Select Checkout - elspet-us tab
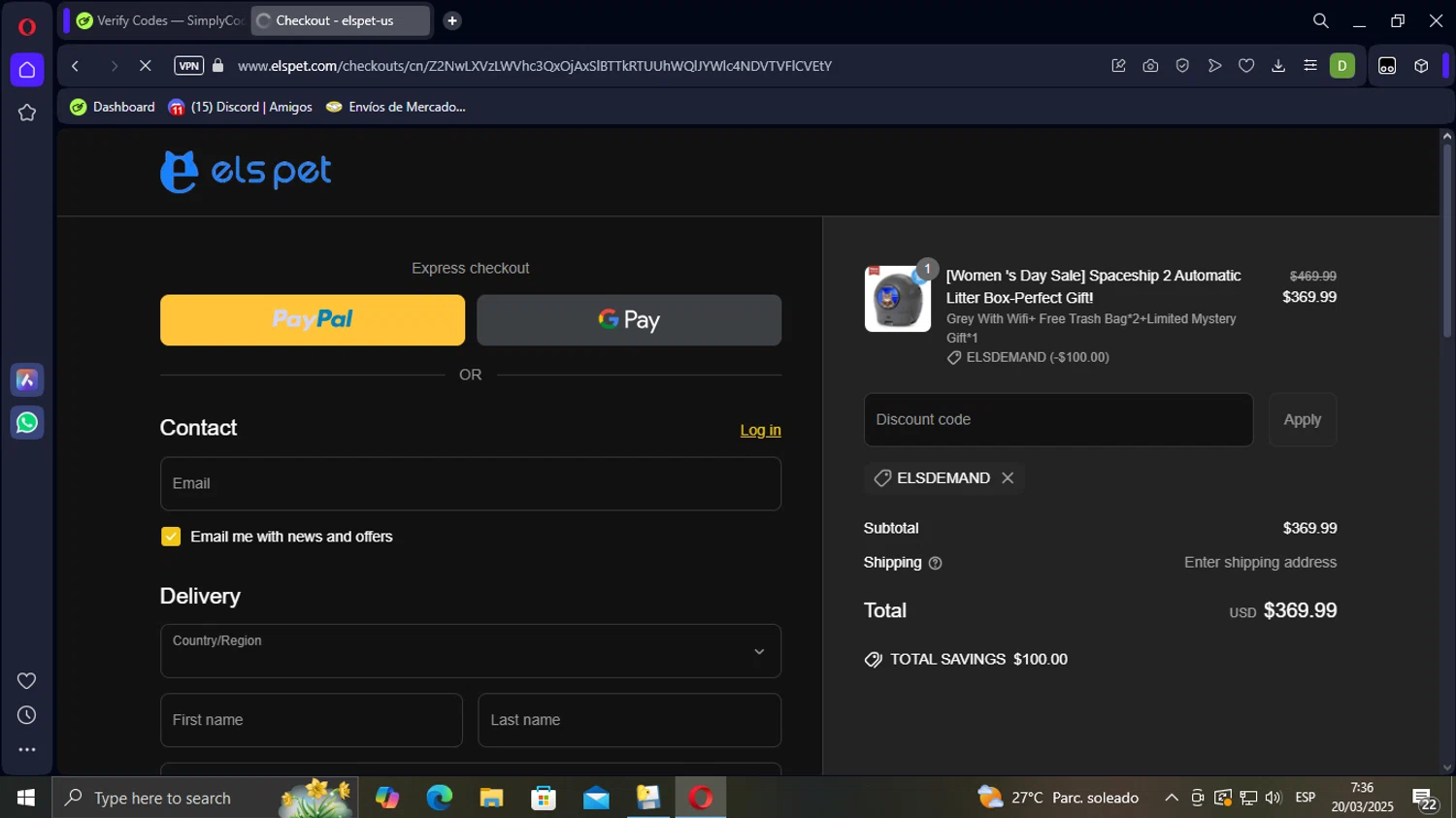The image size is (1456, 818). 341,20
